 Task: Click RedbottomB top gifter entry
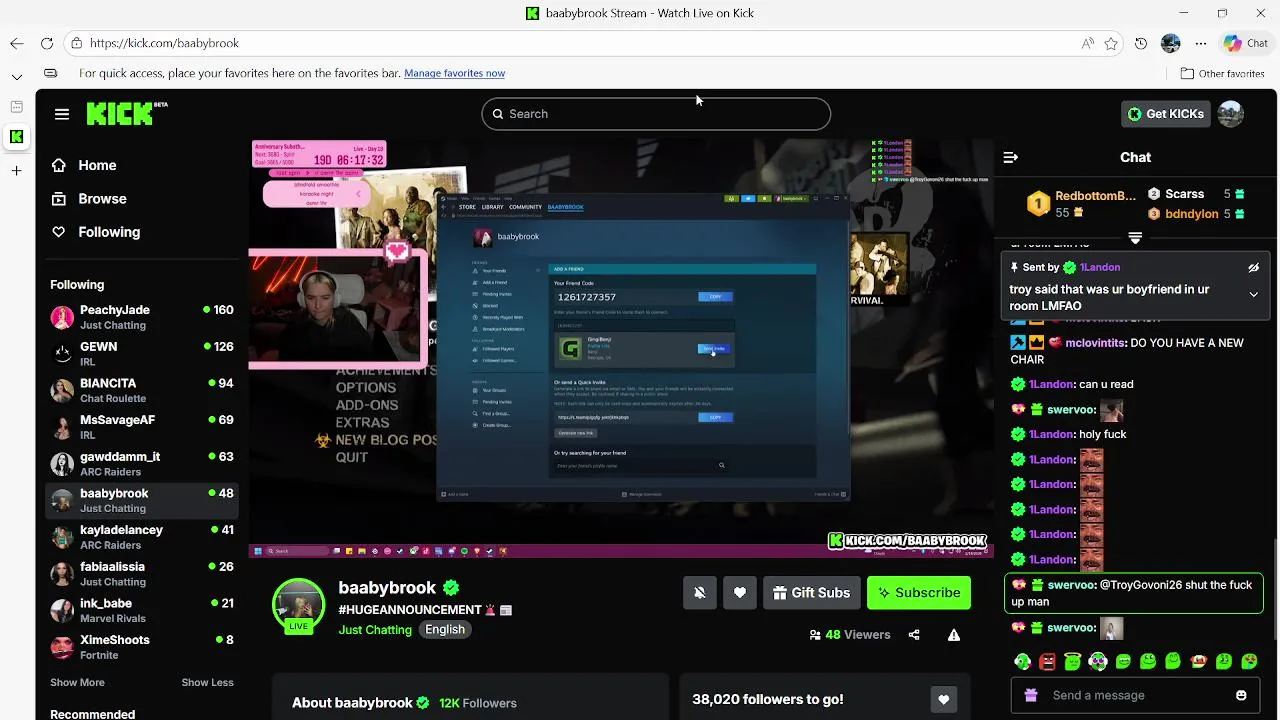[x=1082, y=204]
